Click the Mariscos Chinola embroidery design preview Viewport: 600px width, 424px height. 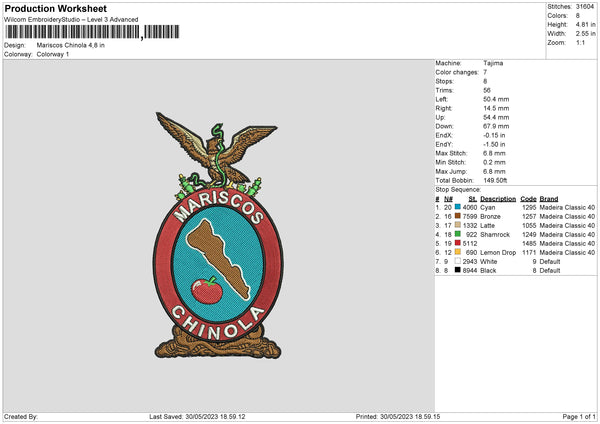(x=218, y=235)
